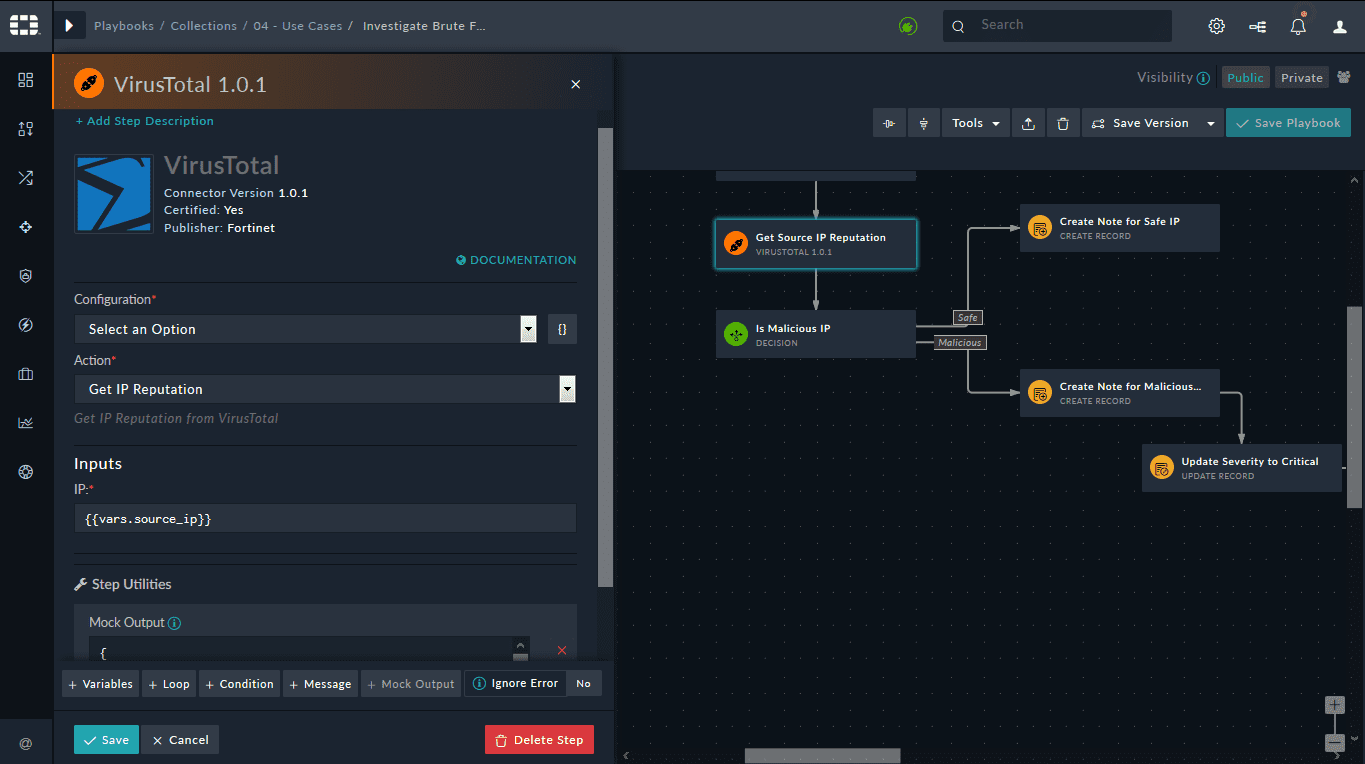Open the notifications bell
Viewport: 1365px width, 764px height.
pos(1298,26)
